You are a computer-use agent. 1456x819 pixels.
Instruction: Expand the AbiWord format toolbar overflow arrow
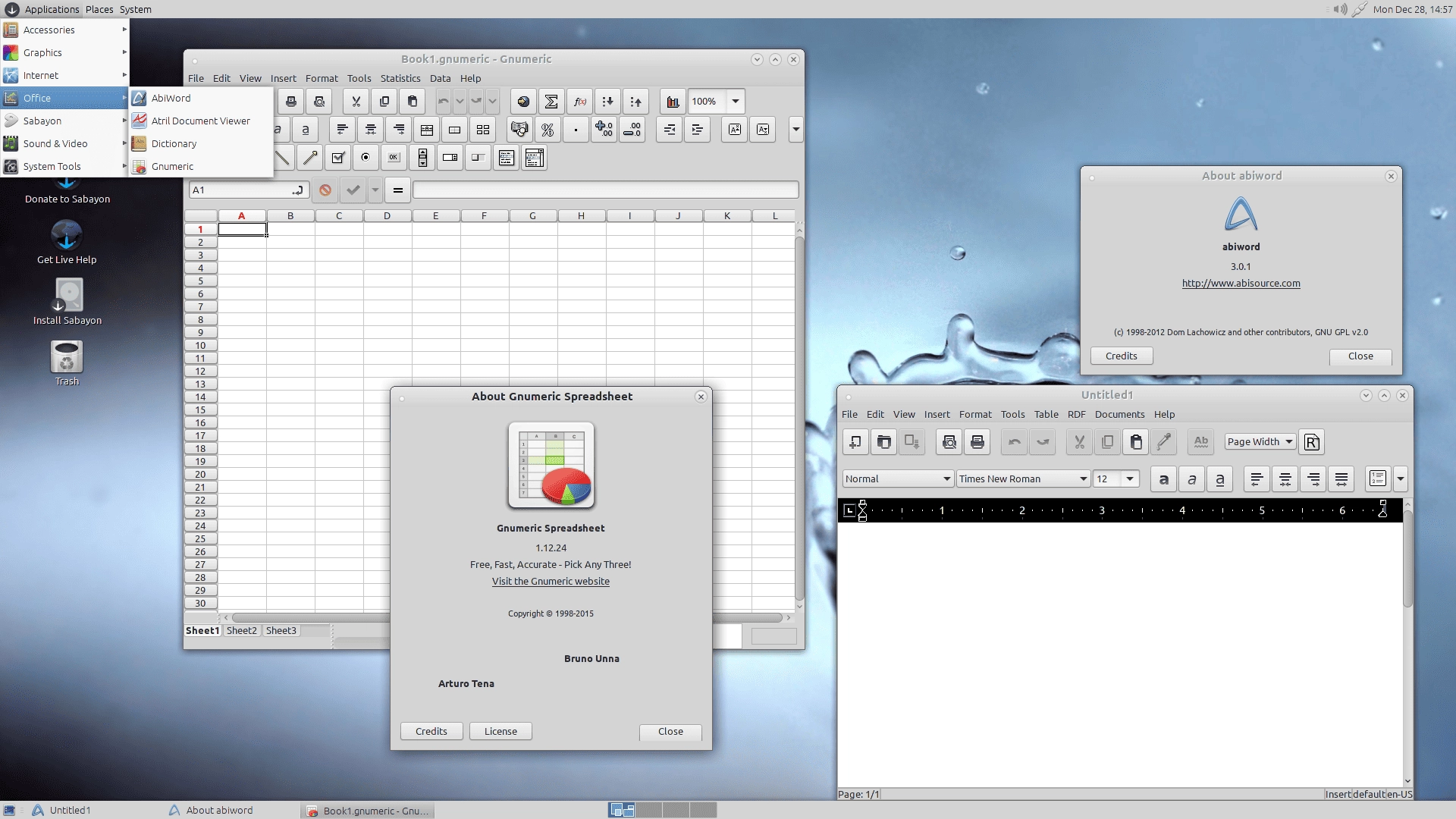click(1401, 479)
